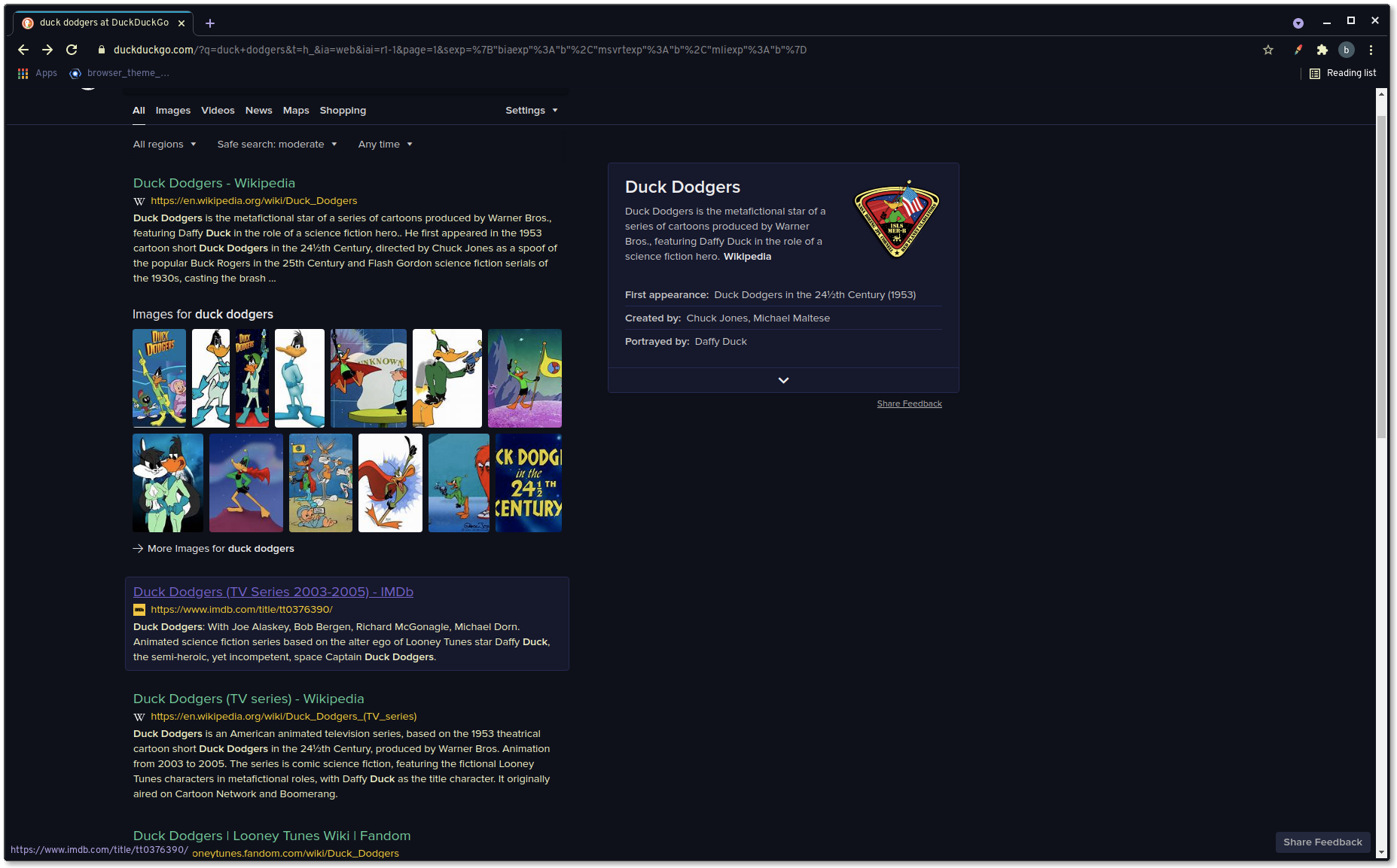Image resolution: width=1397 pixels, height=868 pixels.
Task: Open the white-background Daffy in blue suit thumbnail
Action: [x=300, y=378]
